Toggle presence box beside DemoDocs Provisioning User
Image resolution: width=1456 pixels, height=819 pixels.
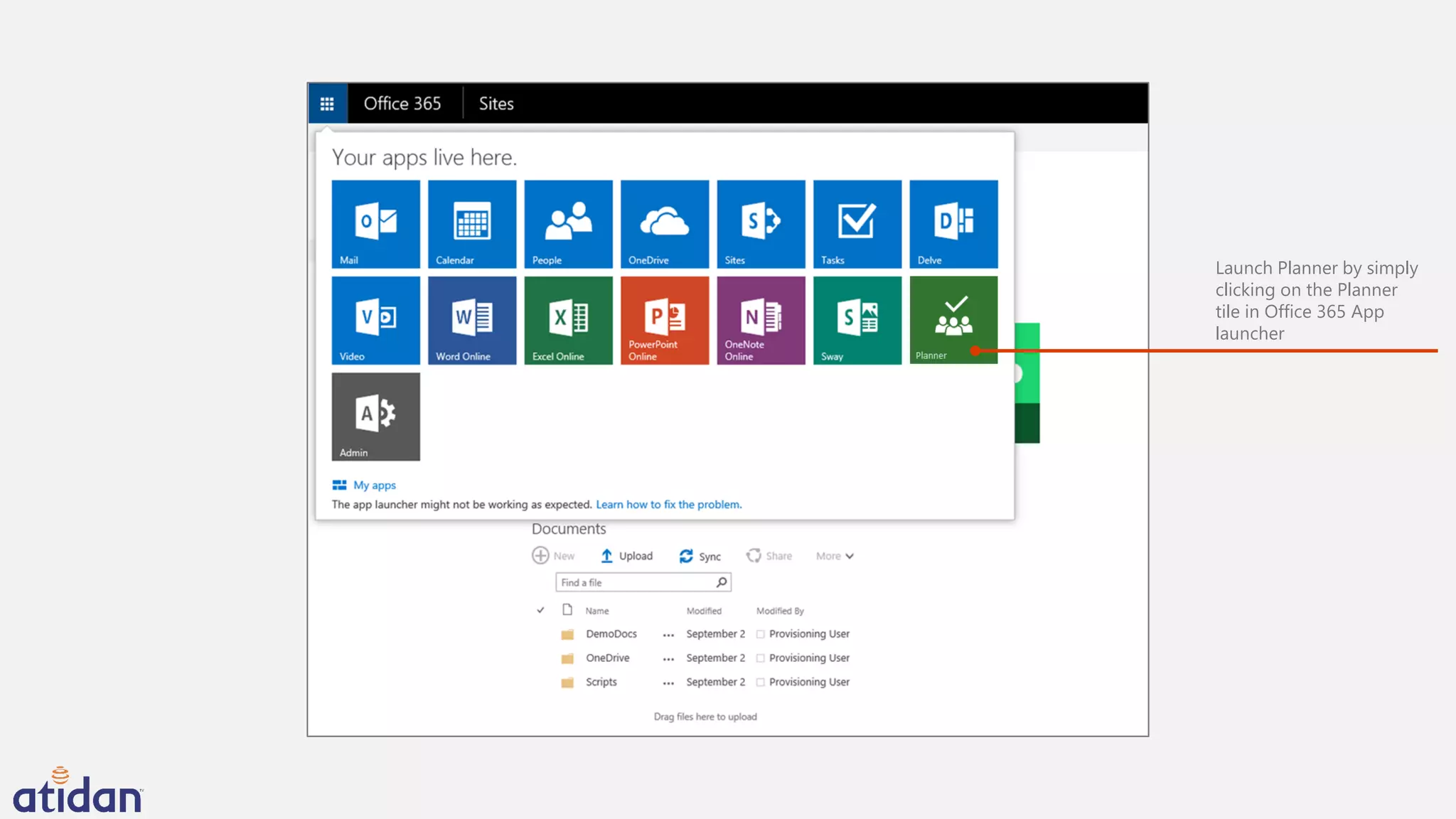click(761, 634)
